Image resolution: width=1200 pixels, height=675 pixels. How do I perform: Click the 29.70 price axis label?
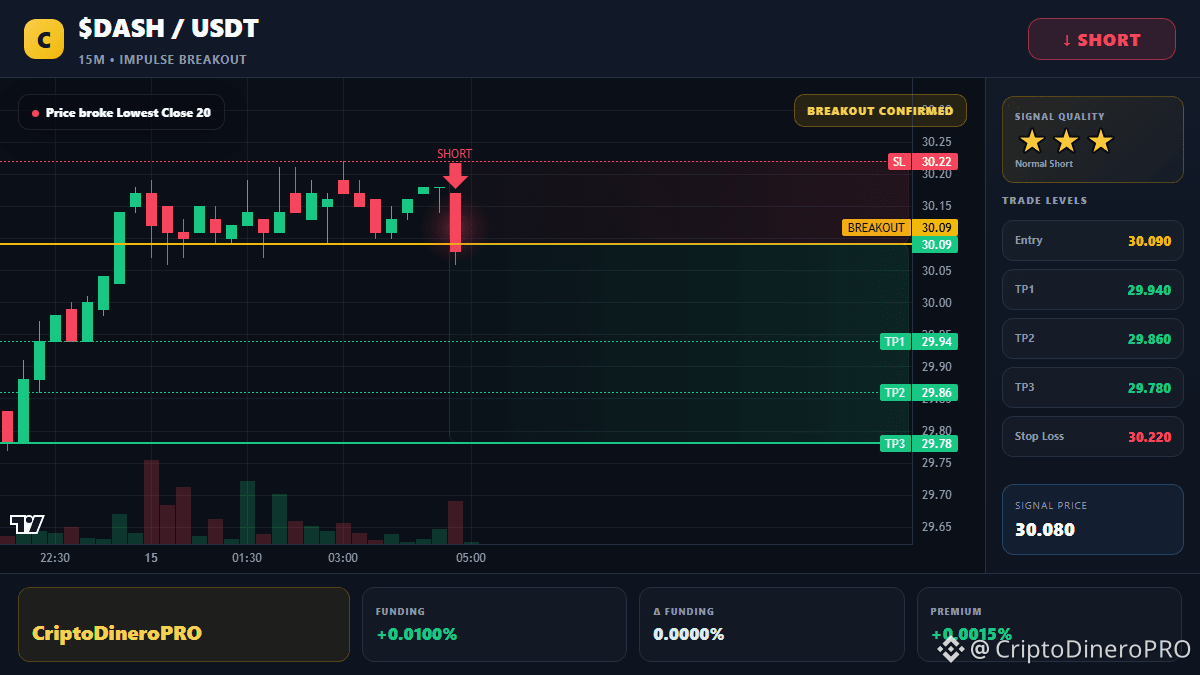[937, 495]
